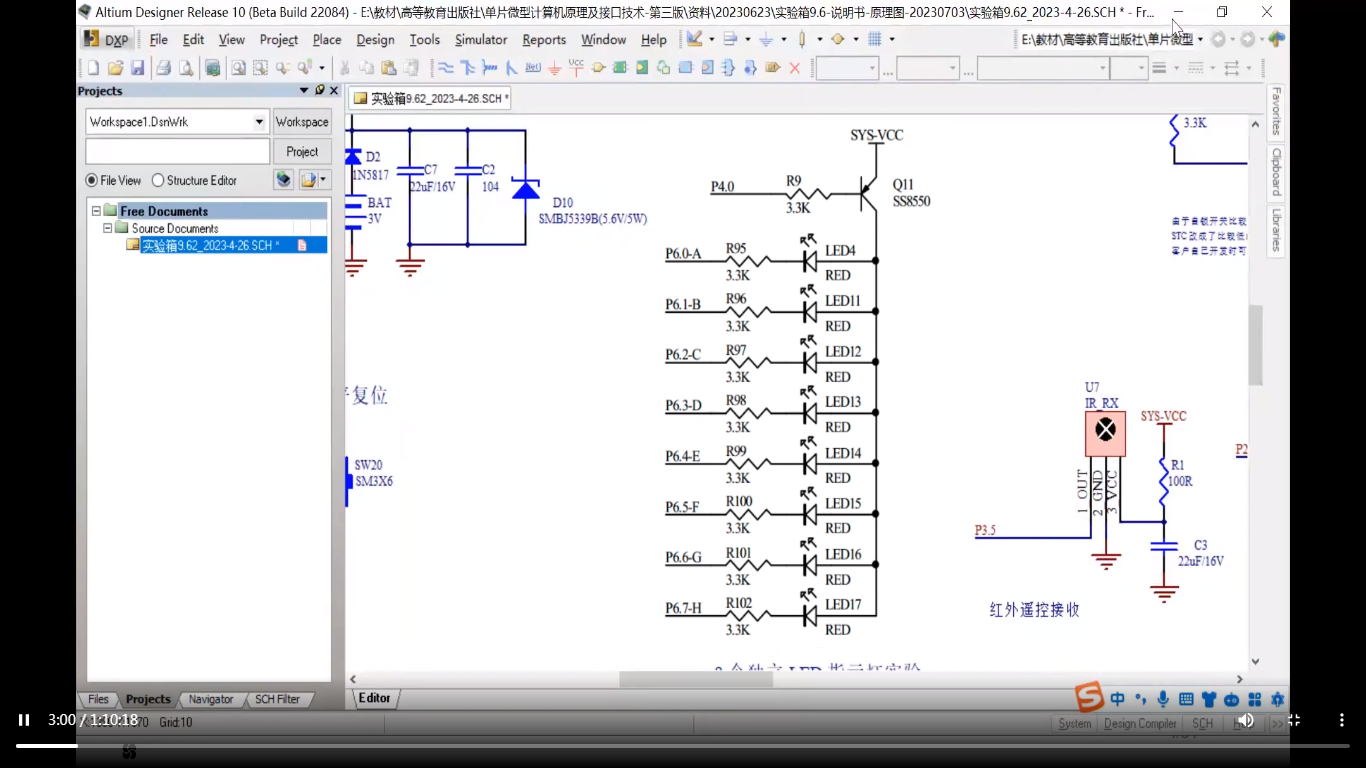
Task: Open the Simulator menu
Action: tap(481, 40)
